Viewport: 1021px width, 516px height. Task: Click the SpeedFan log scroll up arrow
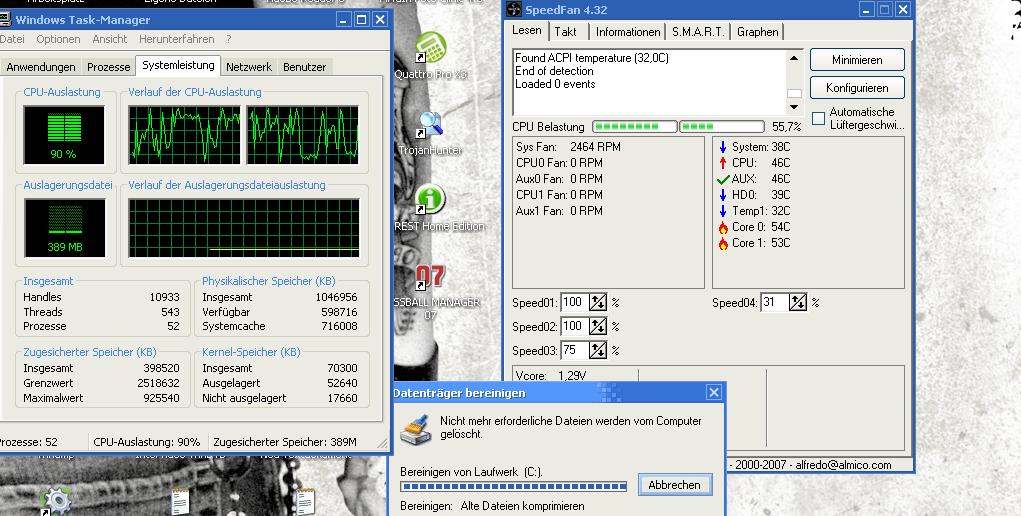click(x=794, y=58)
